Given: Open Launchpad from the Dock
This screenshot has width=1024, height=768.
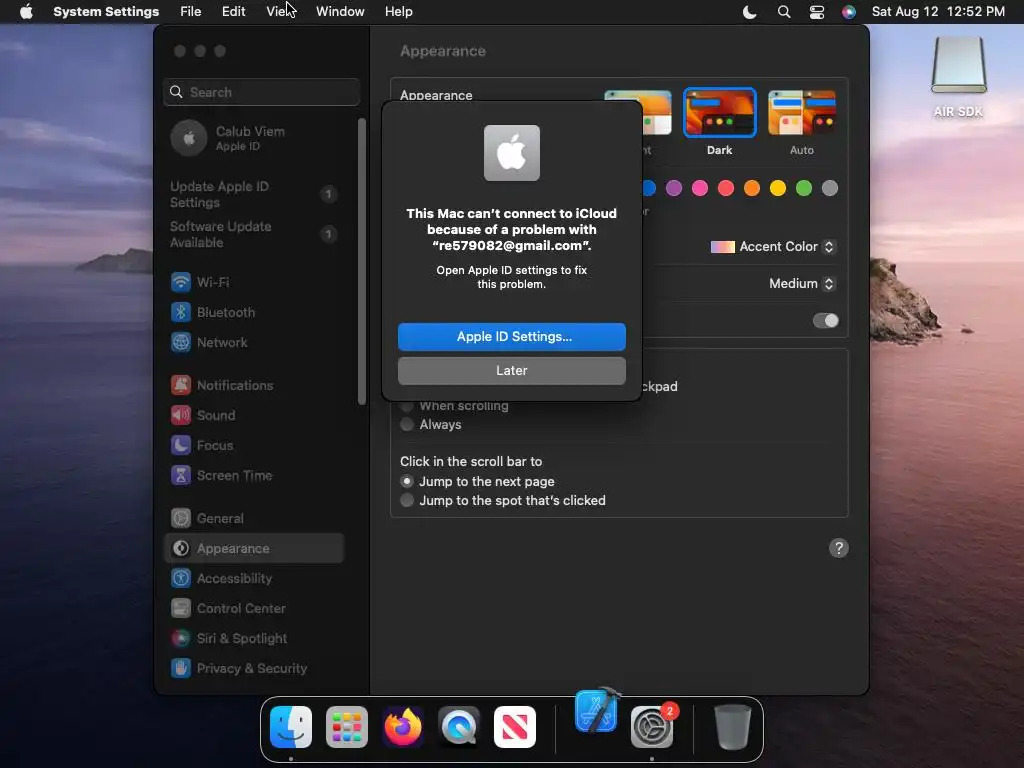Looking at the screenshot, I should [347, 727].
